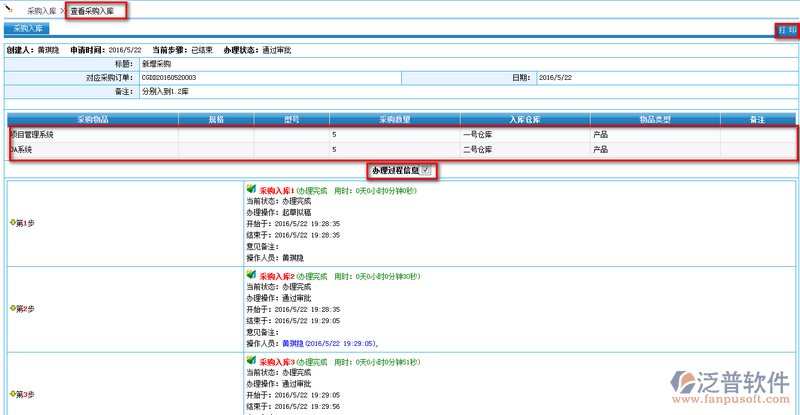The width and height of the screenshot is (800, 415).
Task: Click the 采购物品 column header
Action: [92, 119]
